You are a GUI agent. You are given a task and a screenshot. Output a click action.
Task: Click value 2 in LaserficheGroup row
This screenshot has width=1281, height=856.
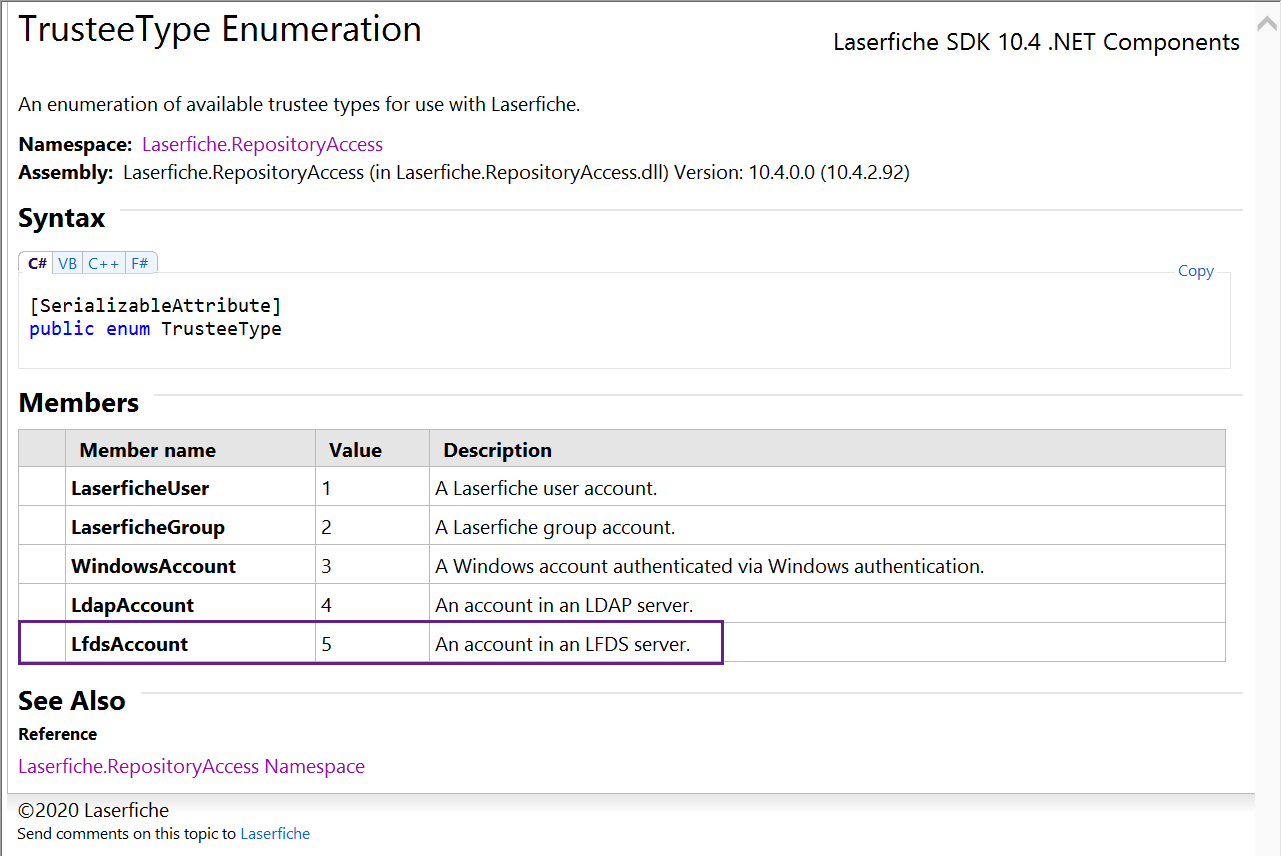[326, 527]
